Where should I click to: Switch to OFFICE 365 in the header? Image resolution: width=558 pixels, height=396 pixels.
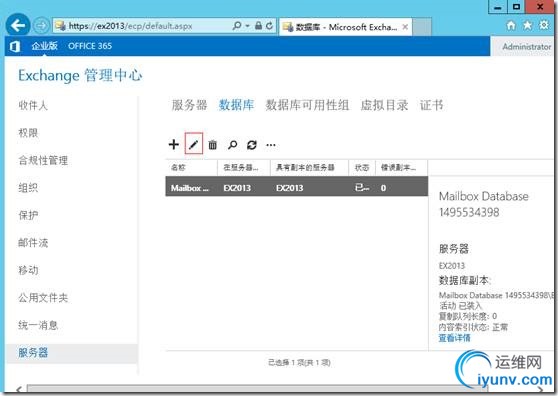coord(90,46)
